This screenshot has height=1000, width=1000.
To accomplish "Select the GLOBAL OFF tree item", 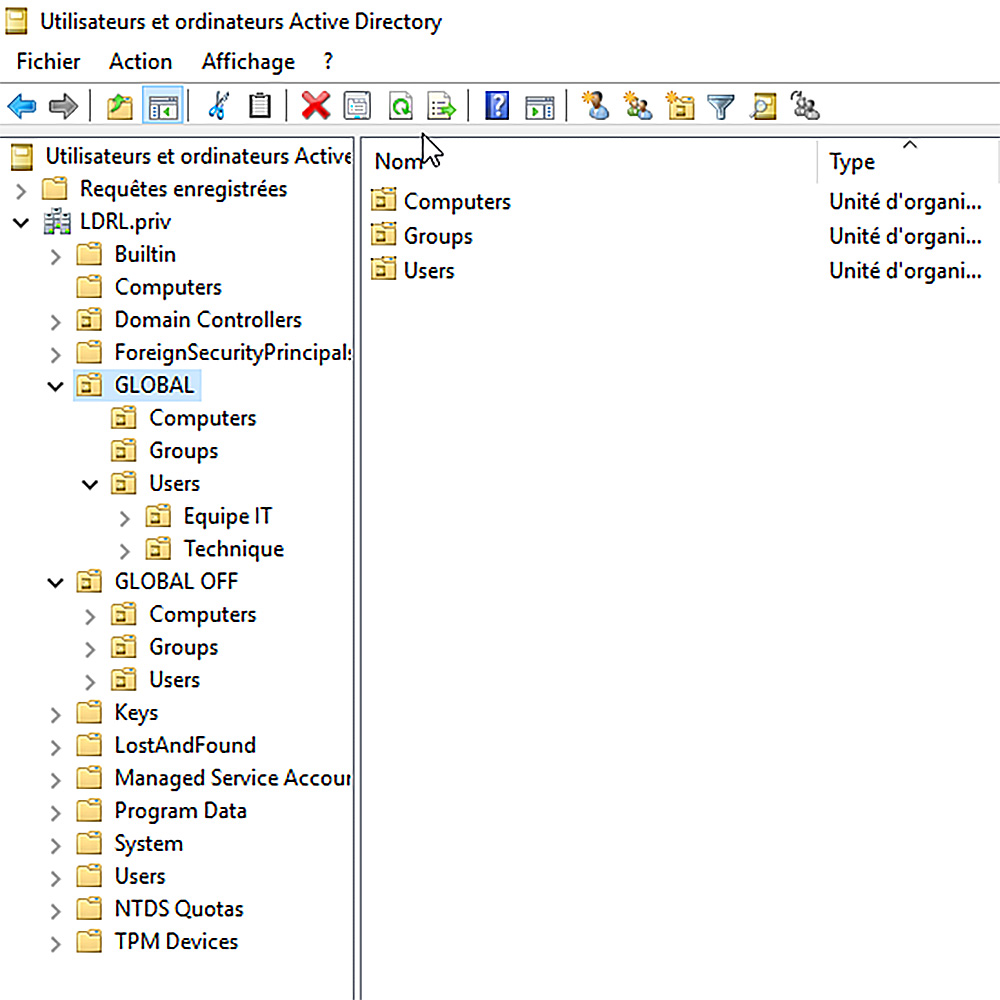I will 177,581.
